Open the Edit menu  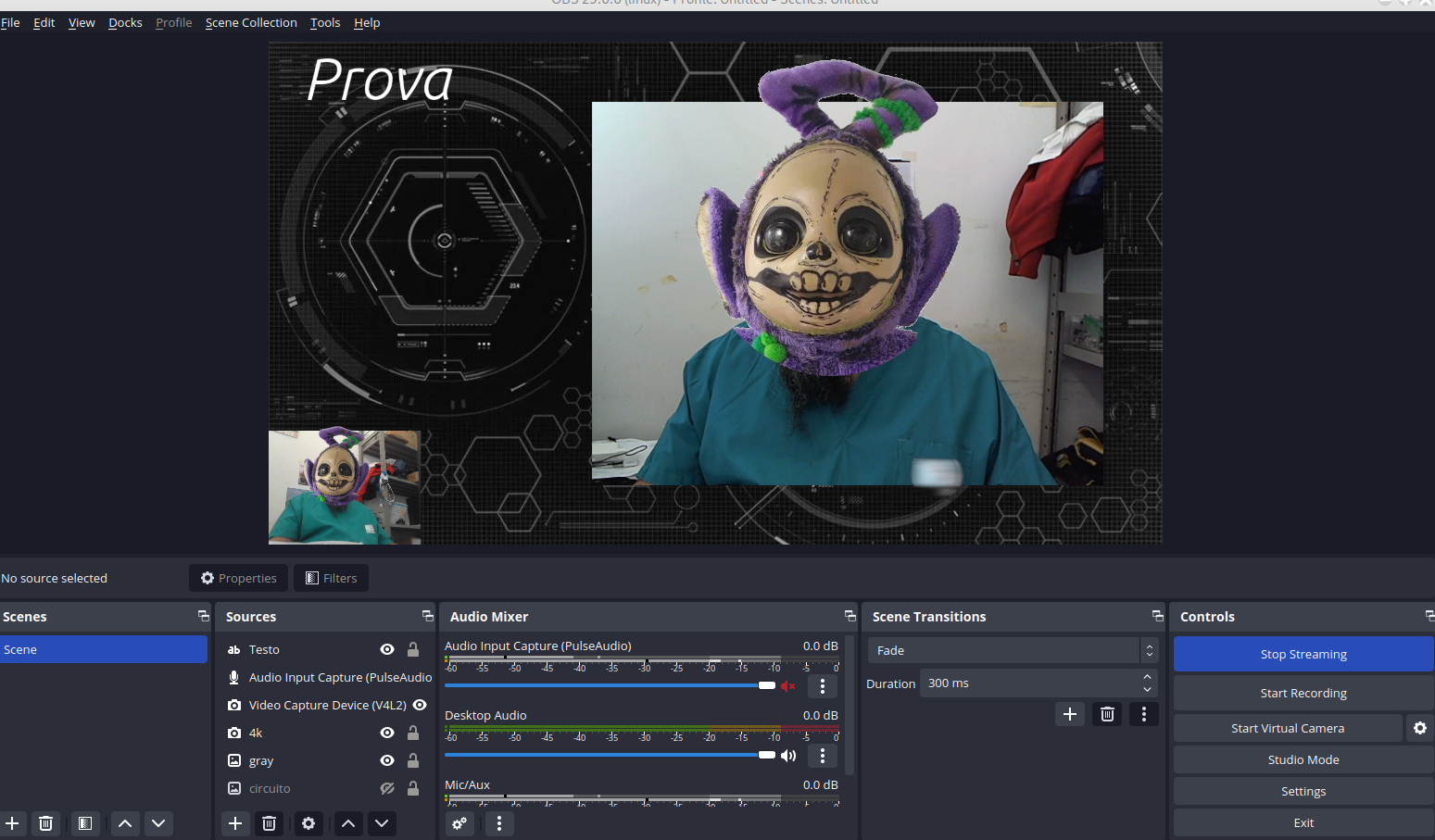click(x=44, y=22)
